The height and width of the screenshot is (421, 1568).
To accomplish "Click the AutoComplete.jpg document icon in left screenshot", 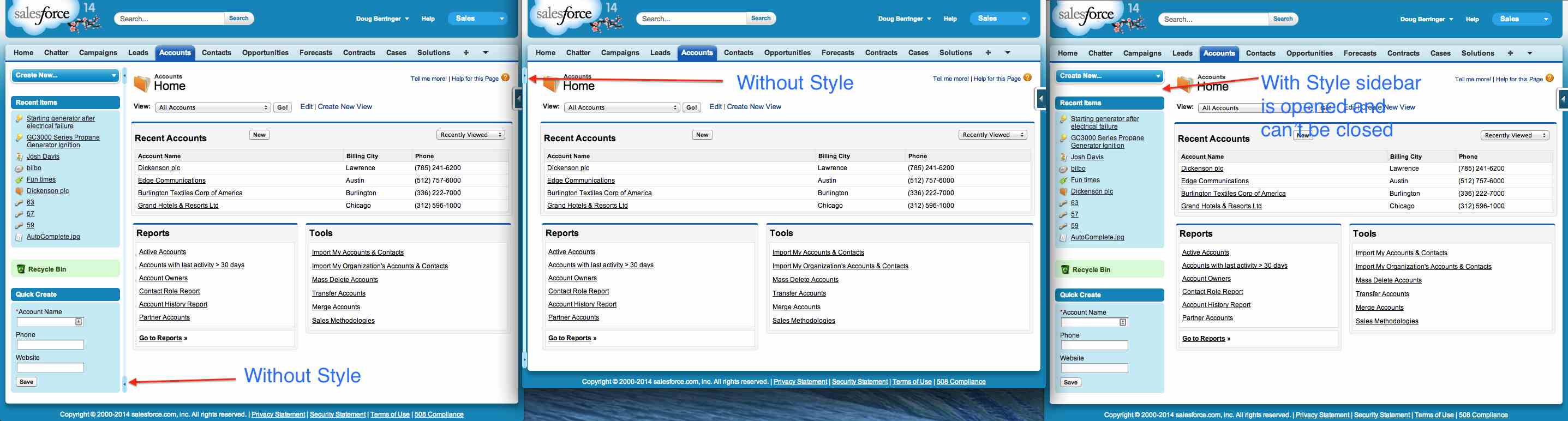I will pos(20,237).
